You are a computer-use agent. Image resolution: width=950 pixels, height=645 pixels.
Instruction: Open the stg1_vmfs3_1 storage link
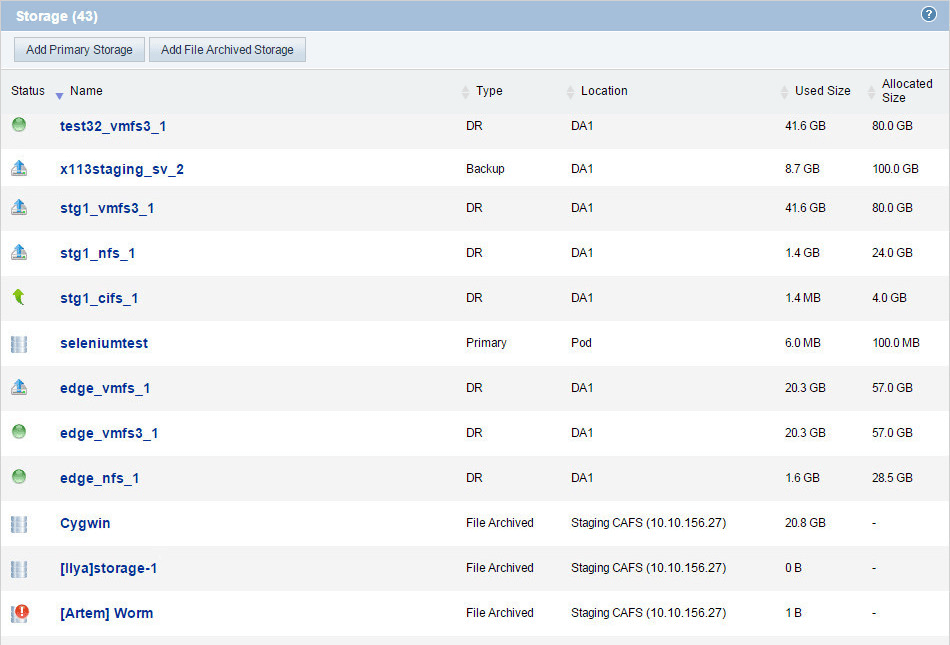tap(107, 208)
